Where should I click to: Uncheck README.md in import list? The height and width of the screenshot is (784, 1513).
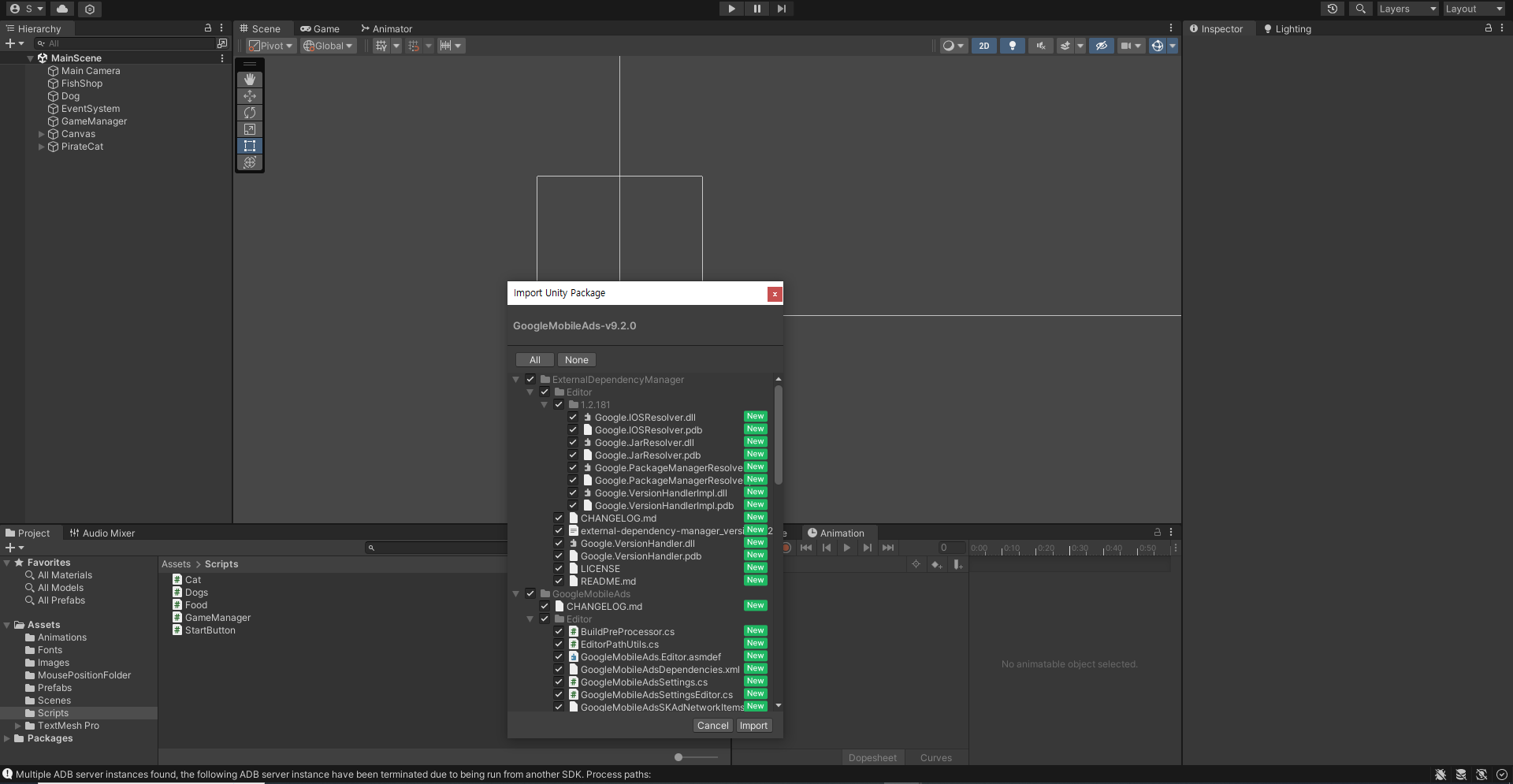pyautogui.click(x=559, y=581)
